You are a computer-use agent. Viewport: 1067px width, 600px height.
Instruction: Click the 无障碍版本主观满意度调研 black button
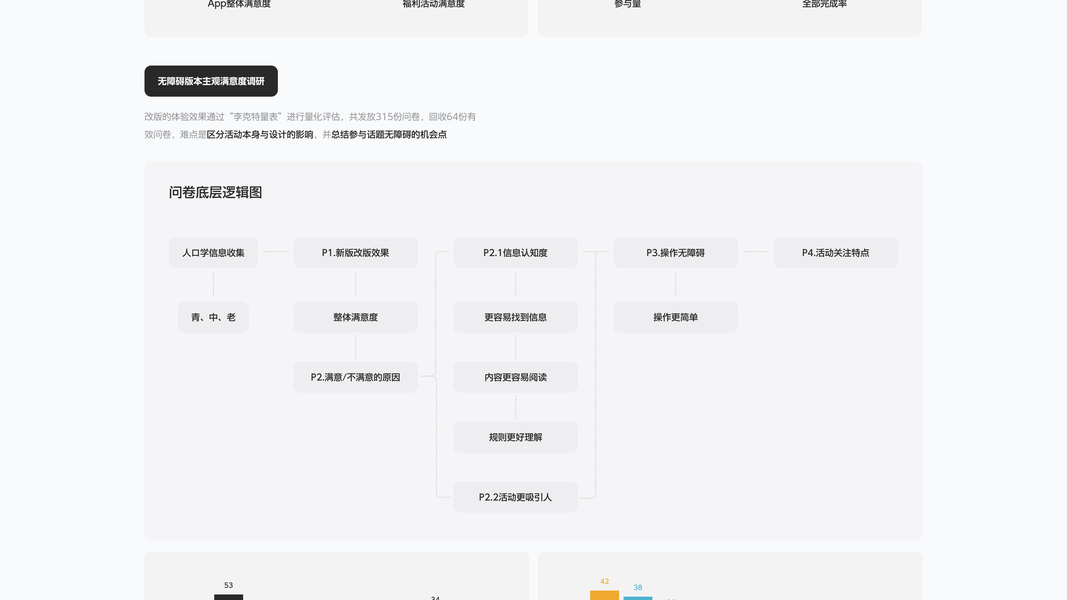coord(211,81)
